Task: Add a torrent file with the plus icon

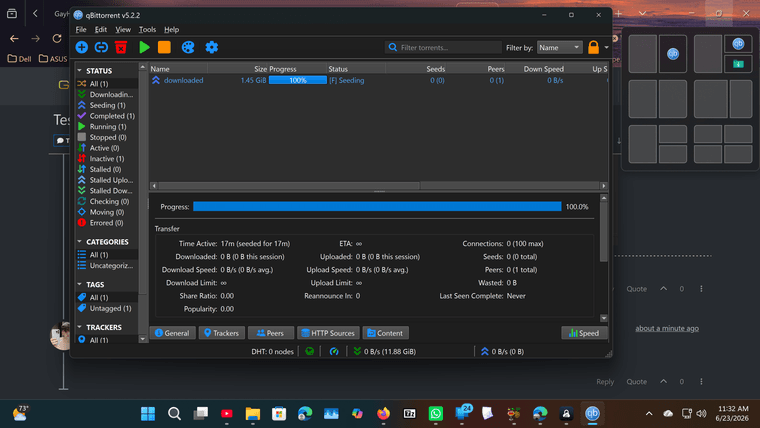Action: coord(81,47)
